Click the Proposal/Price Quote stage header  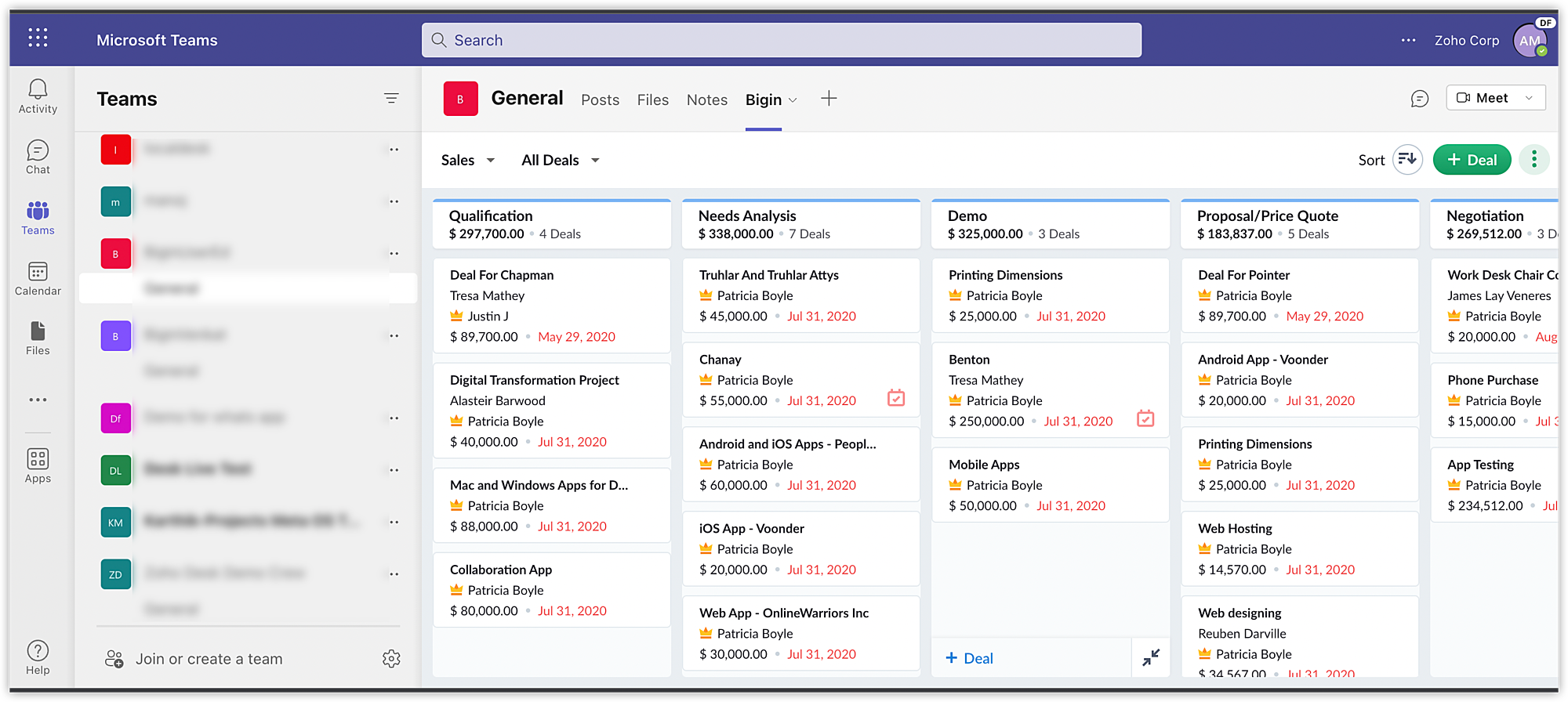(1300, 224)
